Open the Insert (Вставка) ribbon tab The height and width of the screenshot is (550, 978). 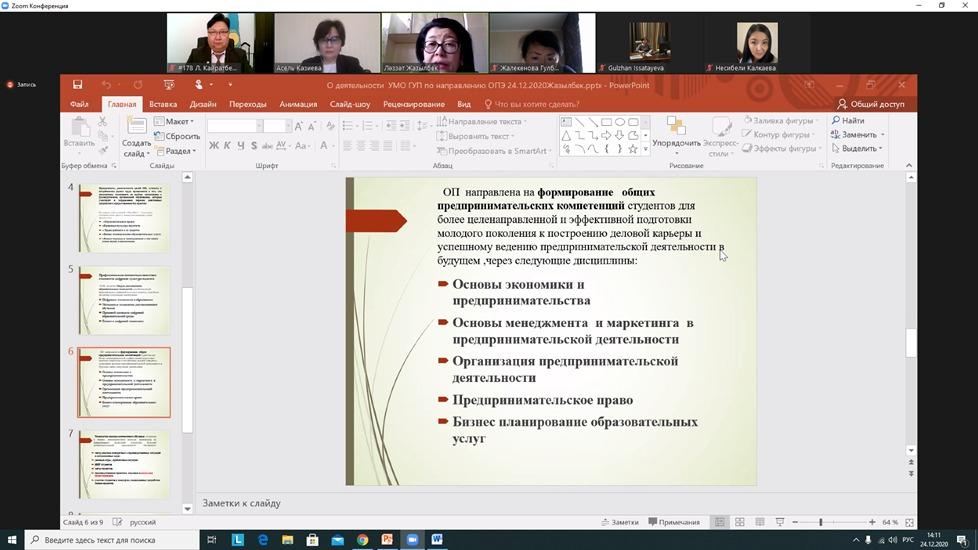click(163, 104)
